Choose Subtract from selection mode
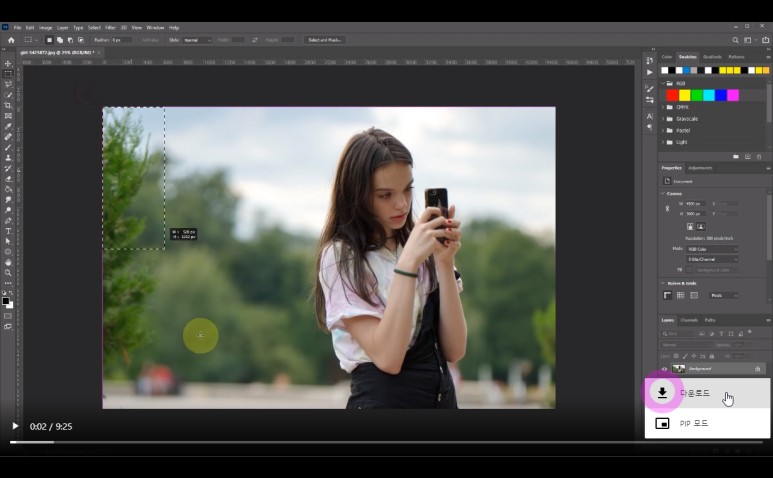The width and height of the screenshot is (773, 478). click(70, 40)
